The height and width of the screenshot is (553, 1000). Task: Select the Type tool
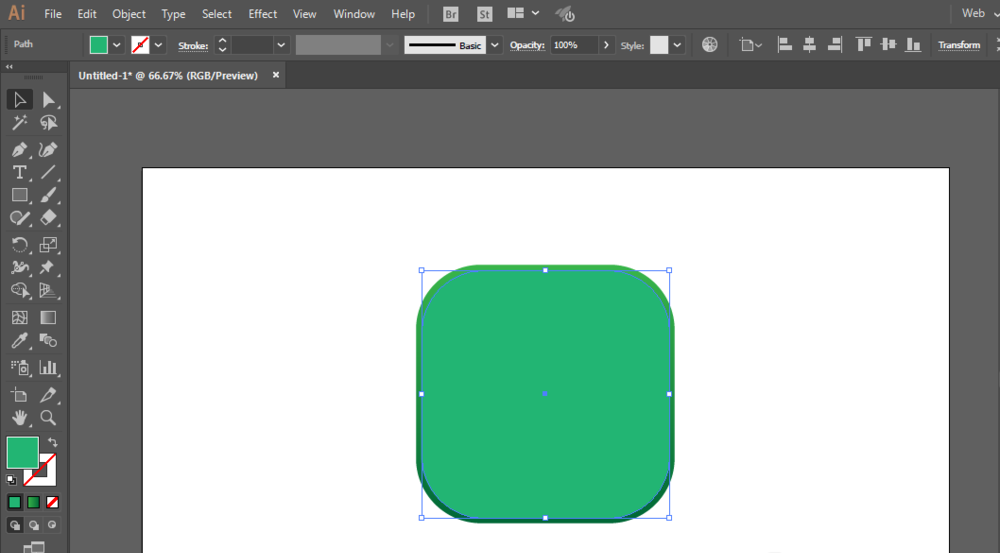(x=20, y=172)
